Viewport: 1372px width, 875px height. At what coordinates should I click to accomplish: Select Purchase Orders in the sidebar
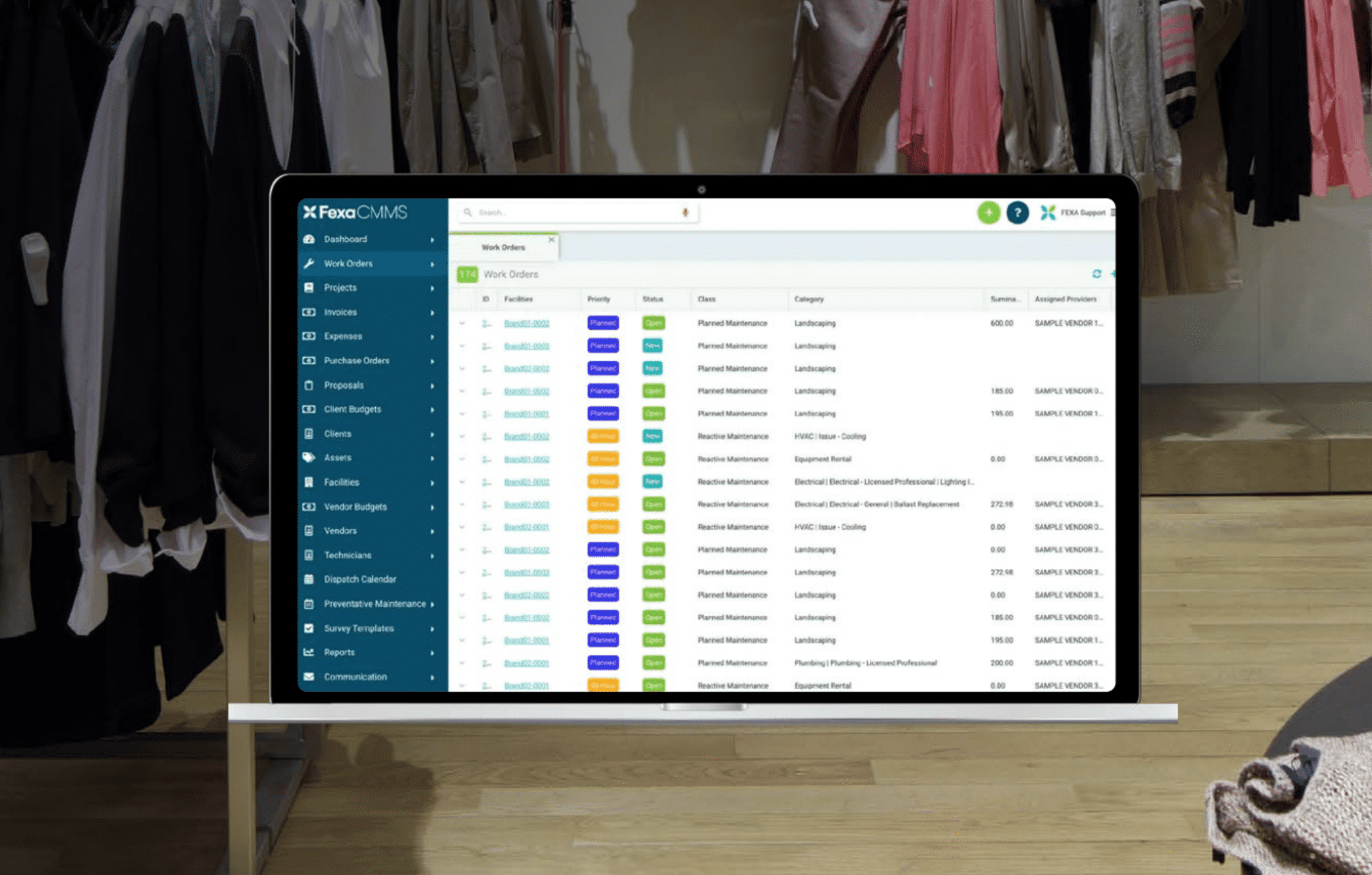[356, 361]
